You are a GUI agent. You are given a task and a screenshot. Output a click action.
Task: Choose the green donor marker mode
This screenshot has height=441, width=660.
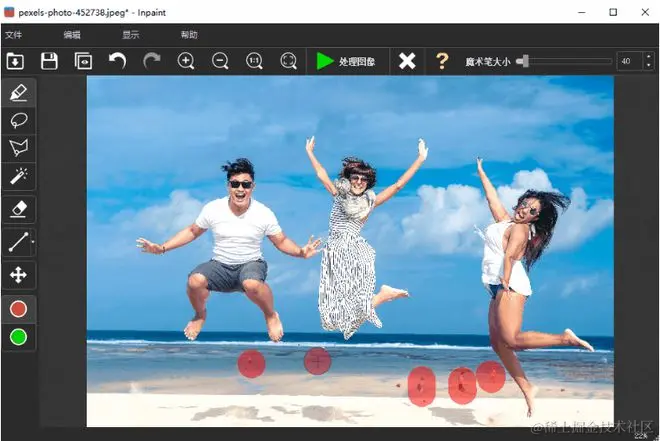point(17,337)
